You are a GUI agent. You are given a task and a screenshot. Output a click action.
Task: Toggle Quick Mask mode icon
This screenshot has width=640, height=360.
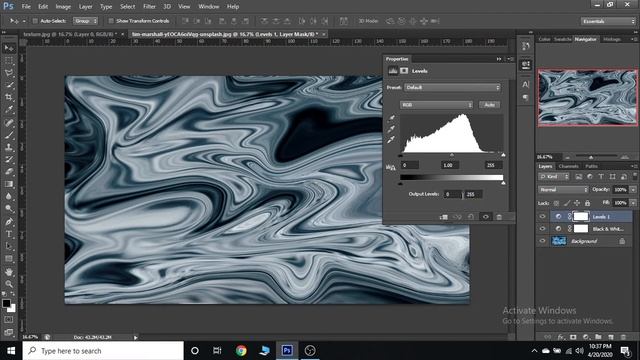9,320
